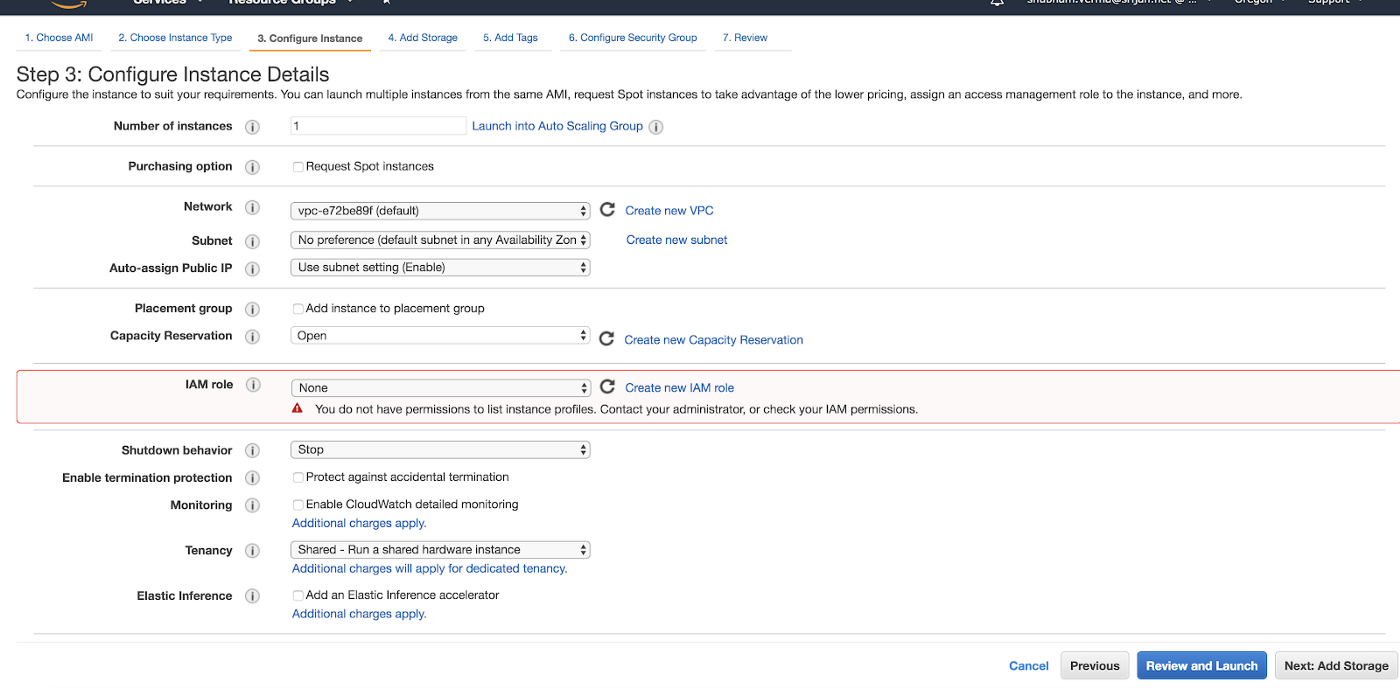1400x688 pixels.
Task: Expand the Subnet dropdown
Action: coord(440,240)
